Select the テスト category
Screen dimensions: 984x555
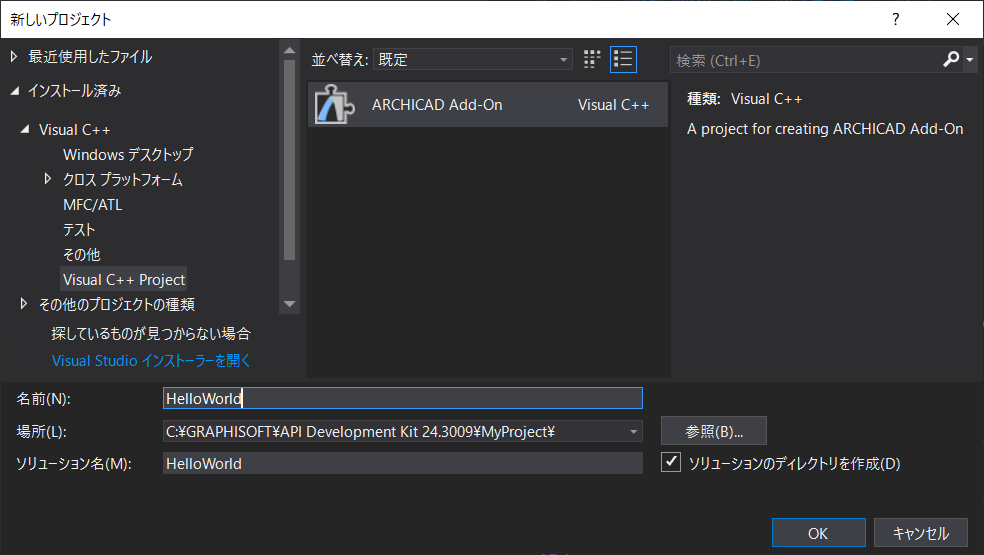(79, 230)
